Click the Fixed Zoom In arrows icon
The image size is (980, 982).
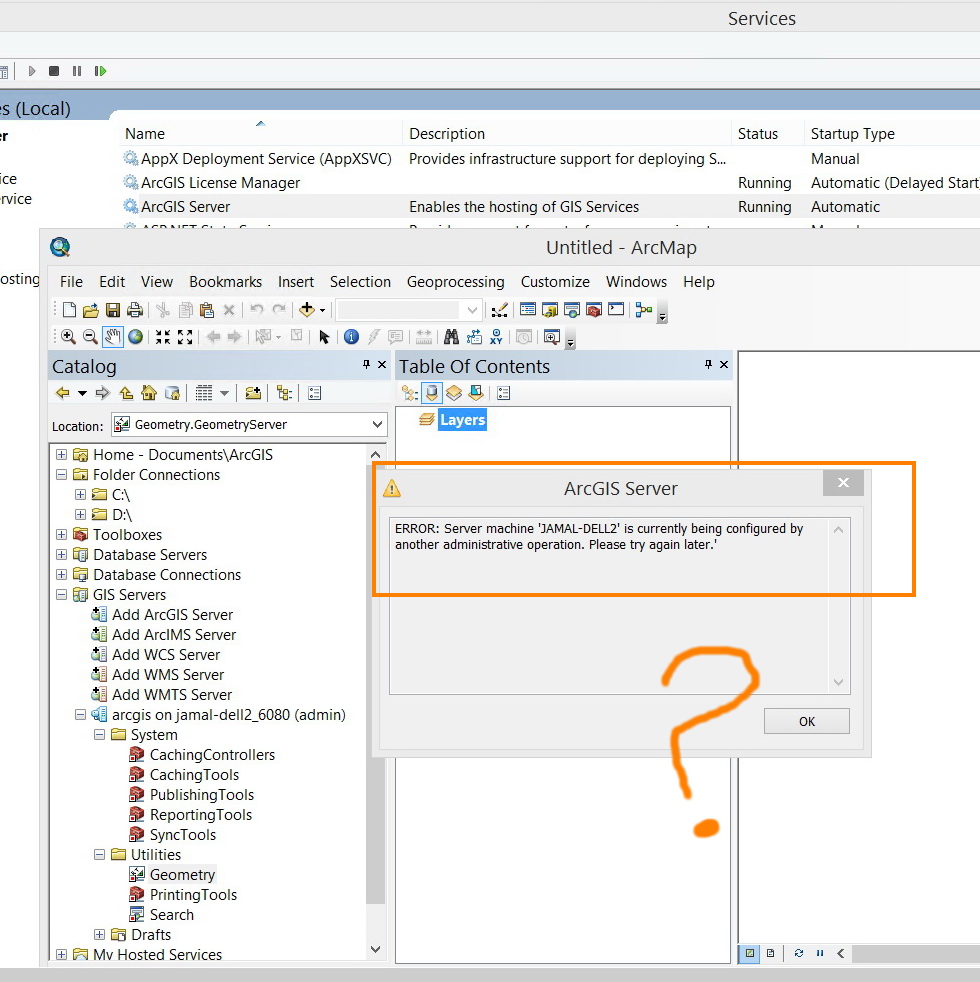click(163, 338)
